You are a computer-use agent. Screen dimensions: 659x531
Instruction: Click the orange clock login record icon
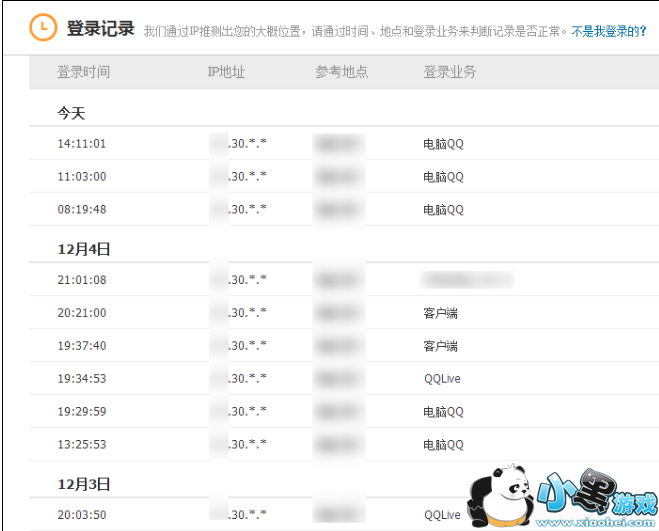tap(43, 28)
